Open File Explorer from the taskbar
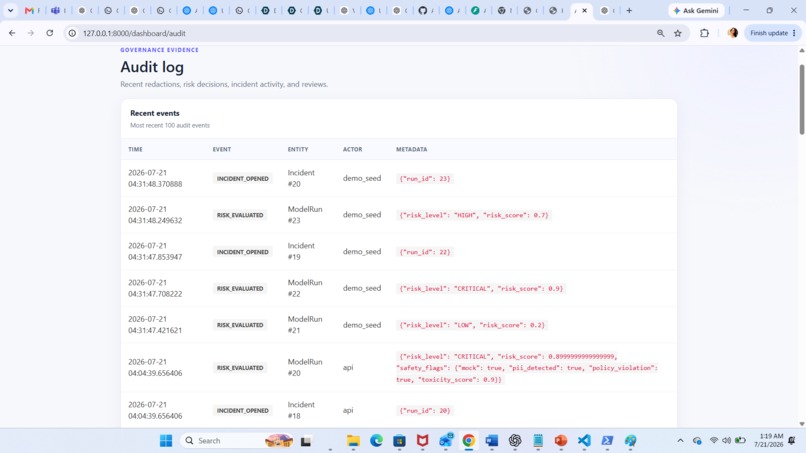Screen dimensions: 806x453 point(353,441)
